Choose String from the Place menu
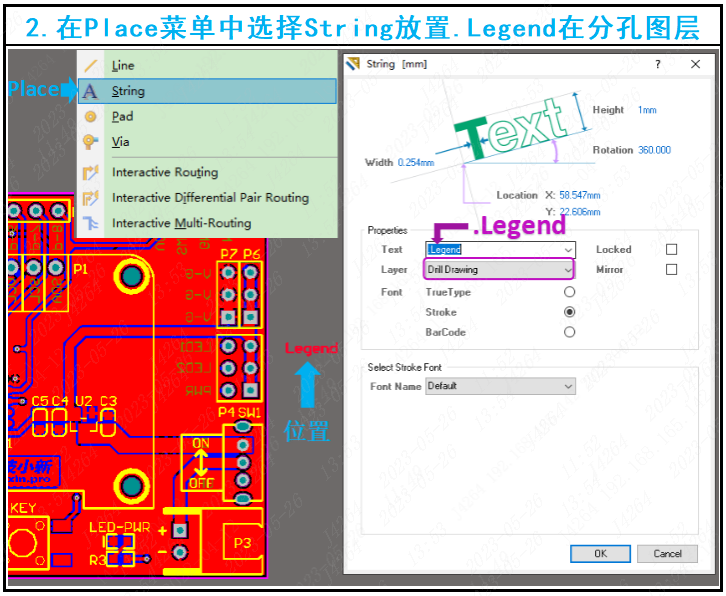The width and height of the screenshot is (726, 596). tap(128, 91)
